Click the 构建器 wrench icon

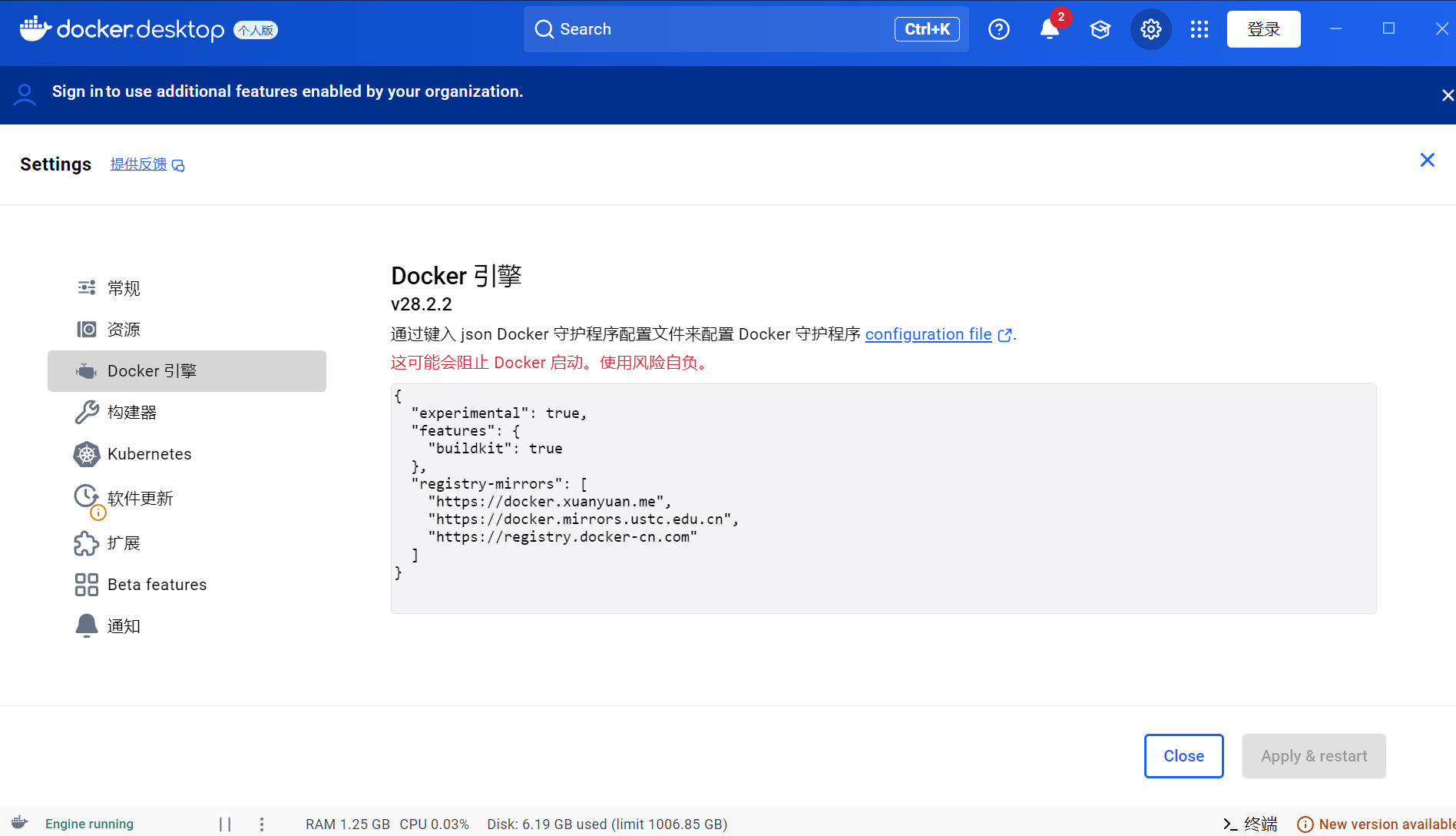click(87, 412)
